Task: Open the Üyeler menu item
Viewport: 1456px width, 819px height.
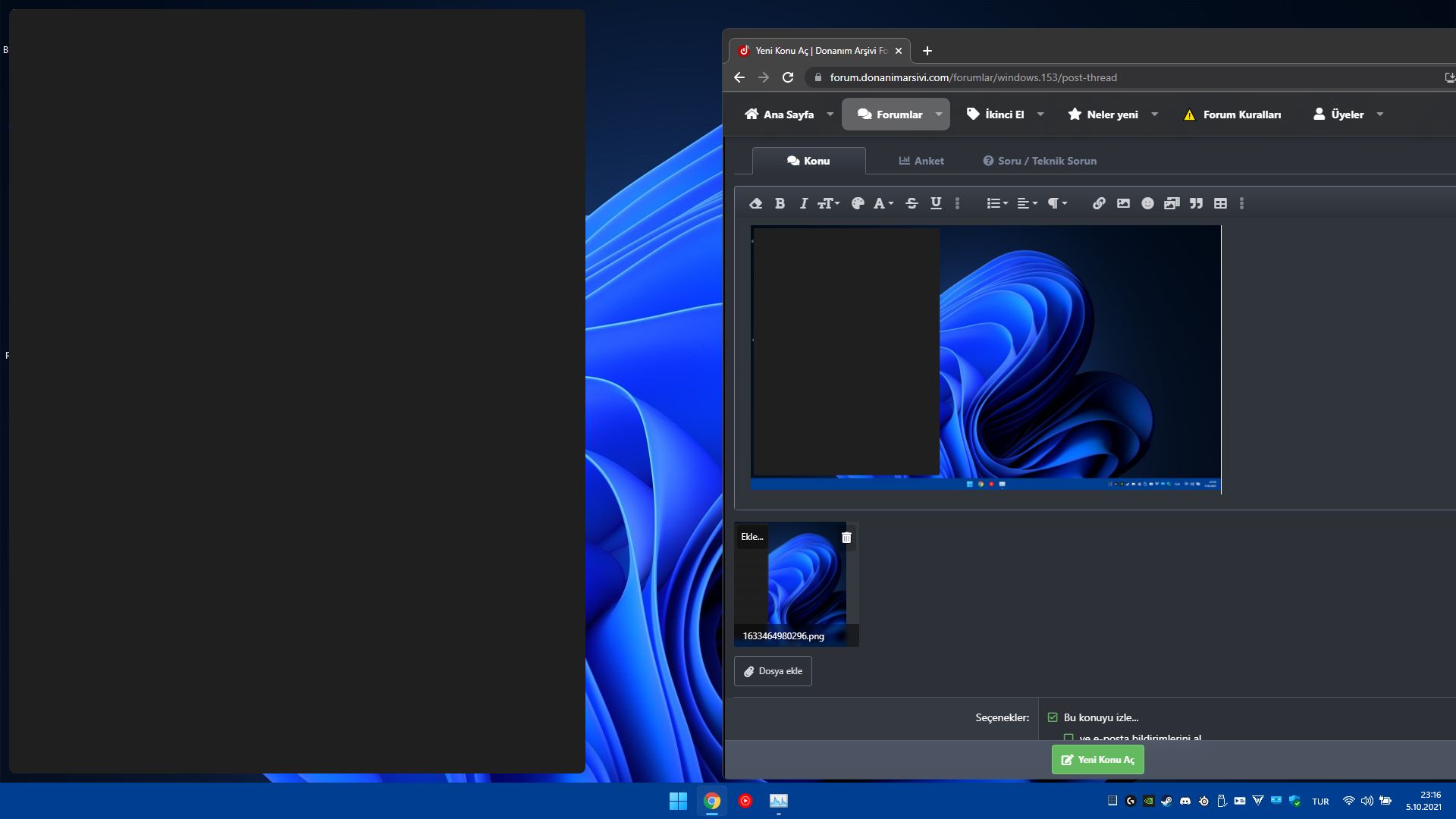Action: click(1338, 115)
